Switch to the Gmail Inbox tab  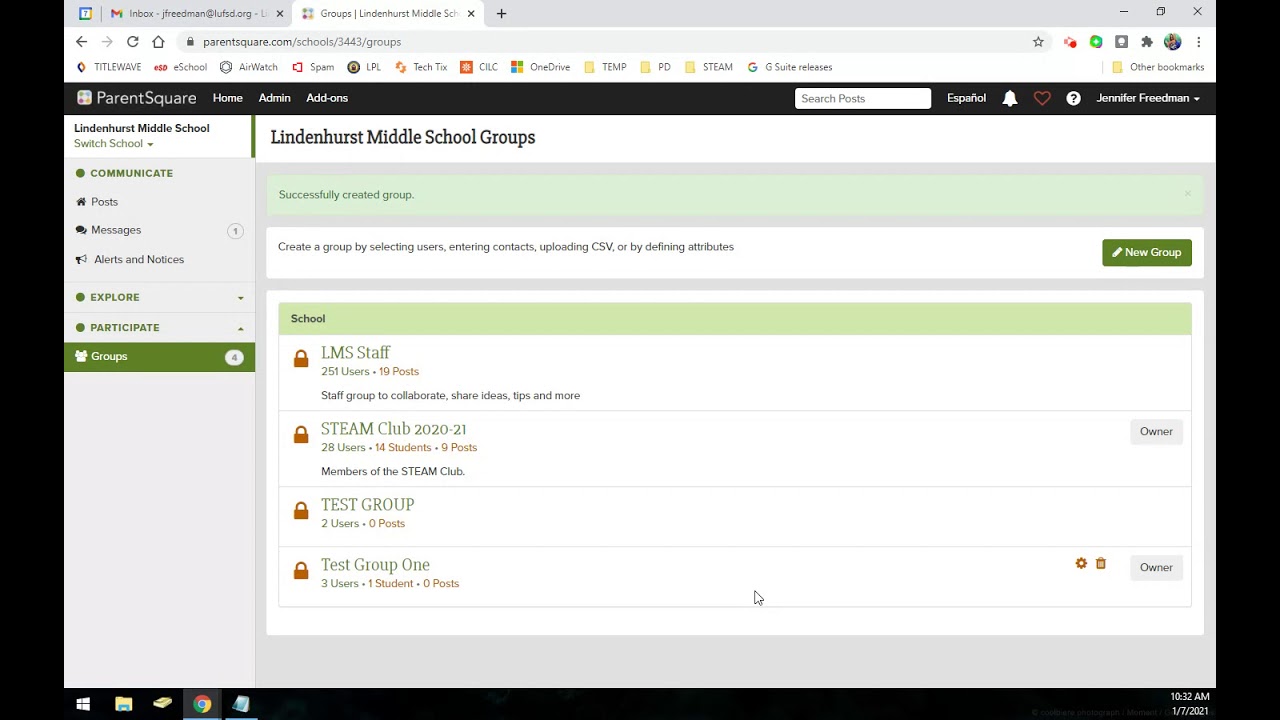(197, 14)
